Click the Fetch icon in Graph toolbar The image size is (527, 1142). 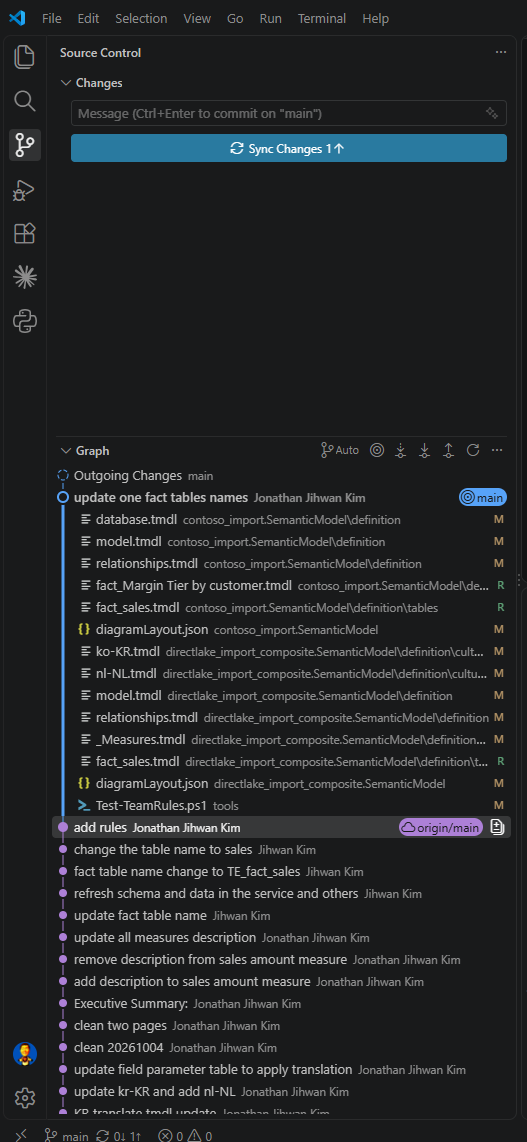[x=400, y=450]
